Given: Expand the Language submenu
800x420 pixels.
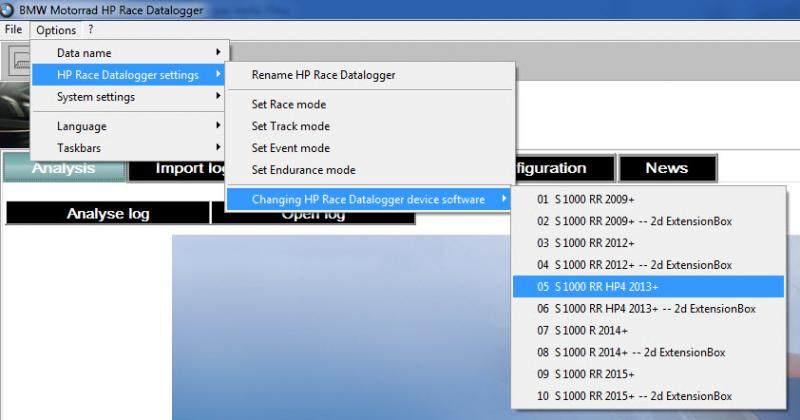Looking at the screenshot, I should tap(130, 126).
